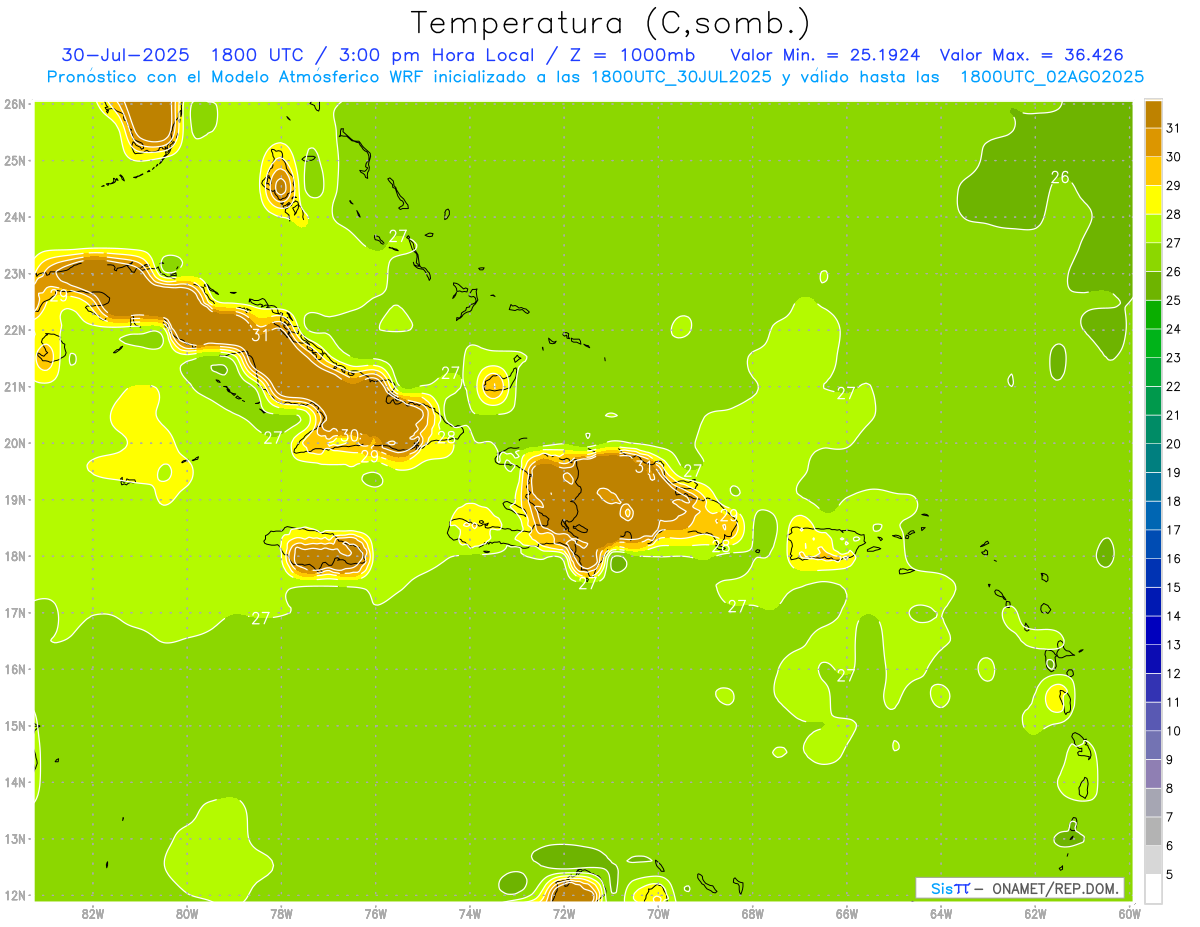1200x927 pixels.
Task: Click legend swatch between 26 and 27
Action: [1153, 257]
